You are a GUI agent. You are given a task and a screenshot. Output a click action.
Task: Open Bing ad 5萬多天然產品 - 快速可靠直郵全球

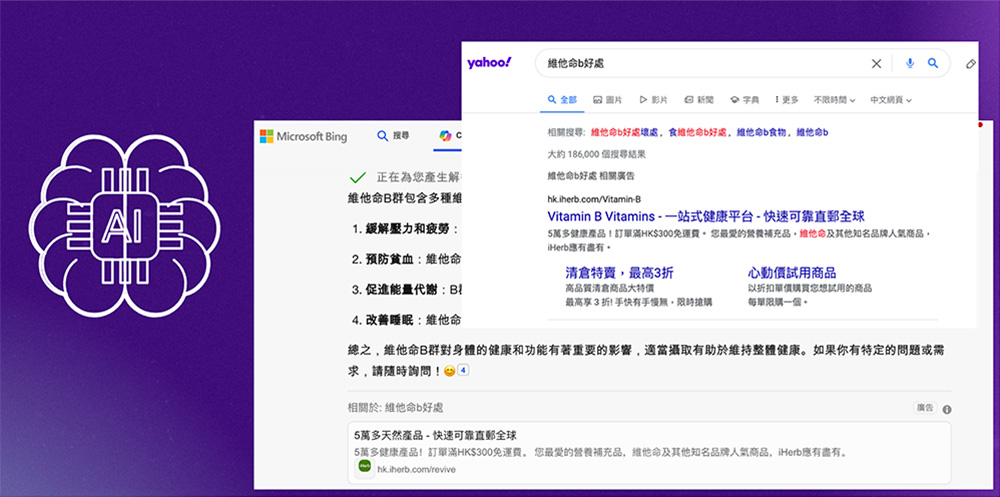[436, 436]
